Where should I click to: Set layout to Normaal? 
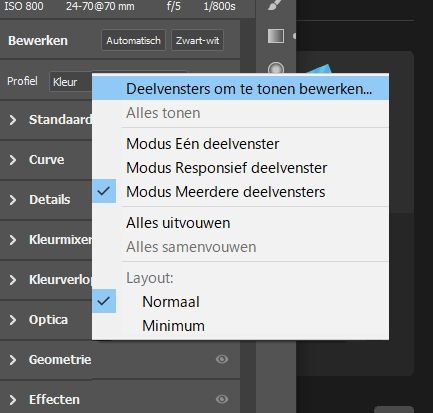click(240, 302)
